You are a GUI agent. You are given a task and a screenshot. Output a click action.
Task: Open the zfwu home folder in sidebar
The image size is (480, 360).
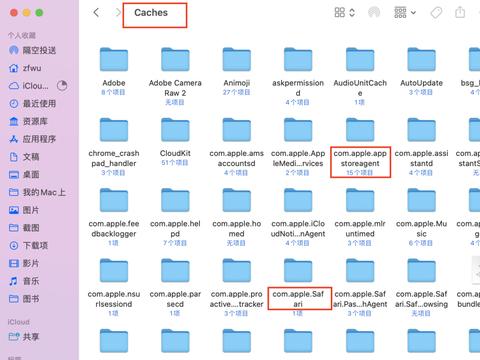(x=25, y=68)
